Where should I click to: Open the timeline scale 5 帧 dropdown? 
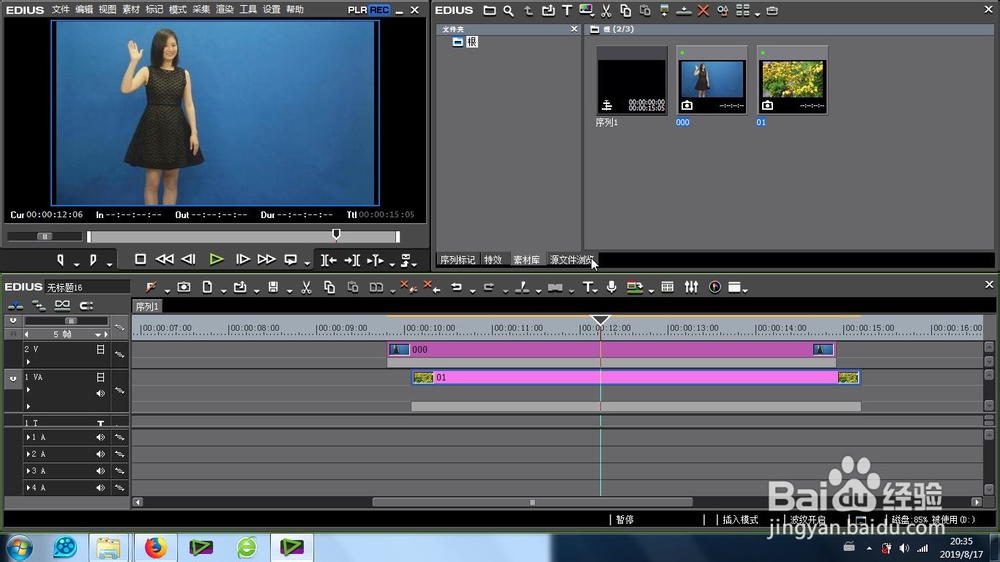pyautogui.click(x=98, y=334)
